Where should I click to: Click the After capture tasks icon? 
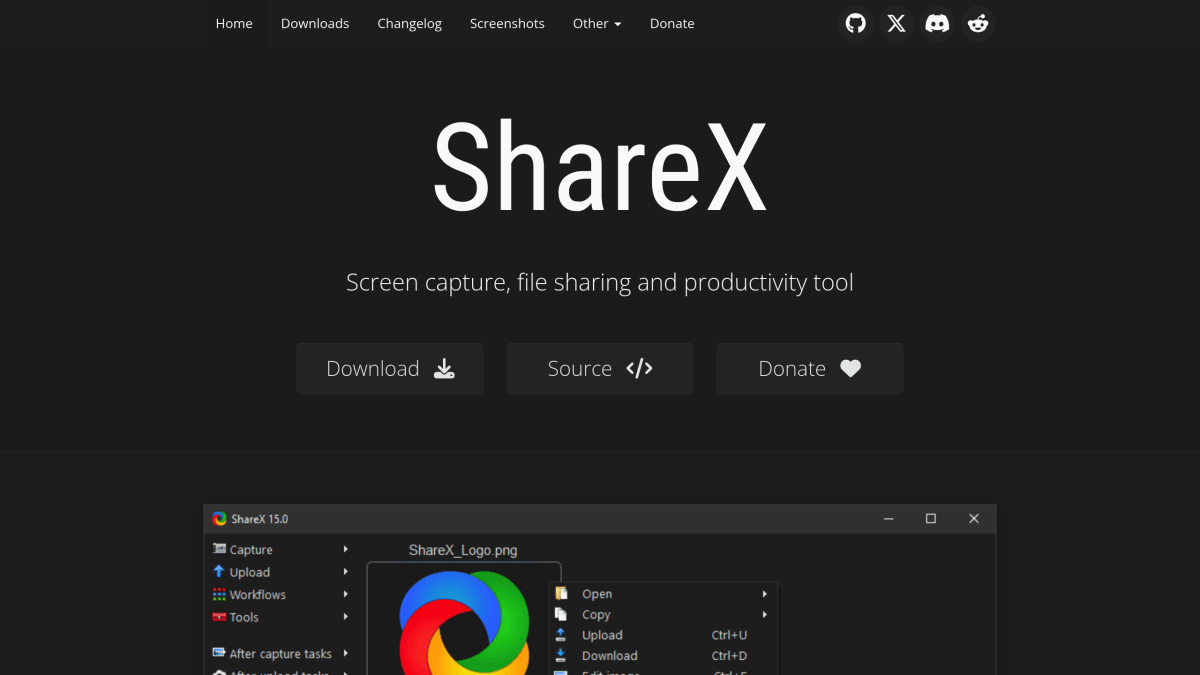218,653
